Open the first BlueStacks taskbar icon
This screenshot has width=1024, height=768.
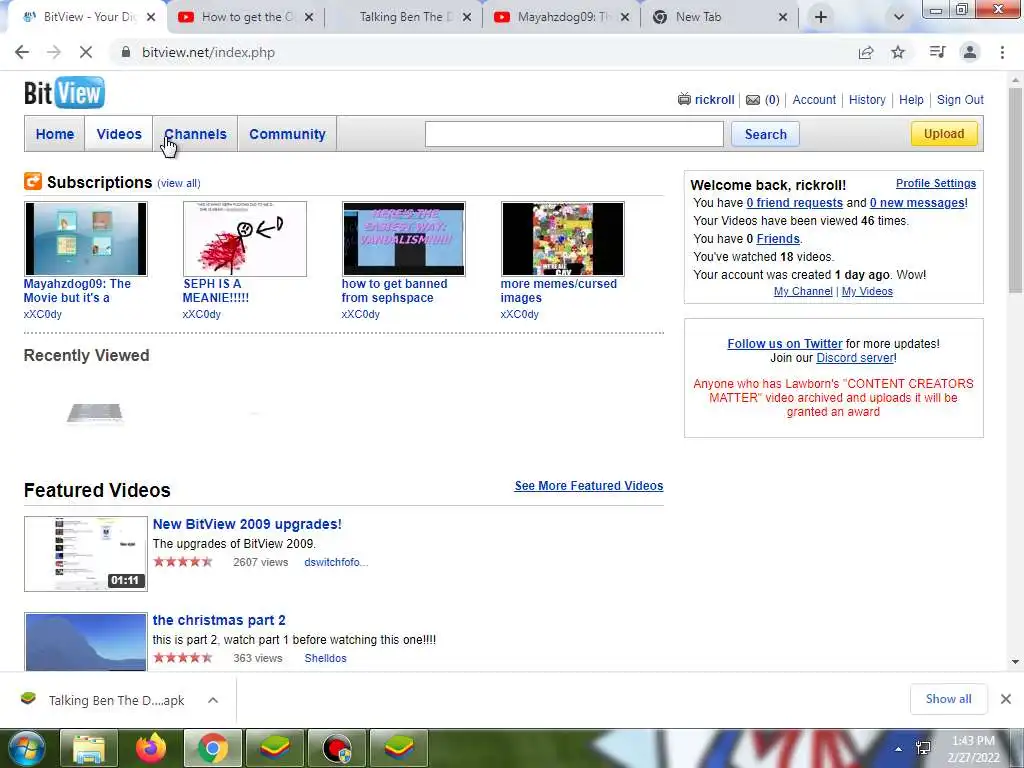pyautogui.click(x=275, y=748)
